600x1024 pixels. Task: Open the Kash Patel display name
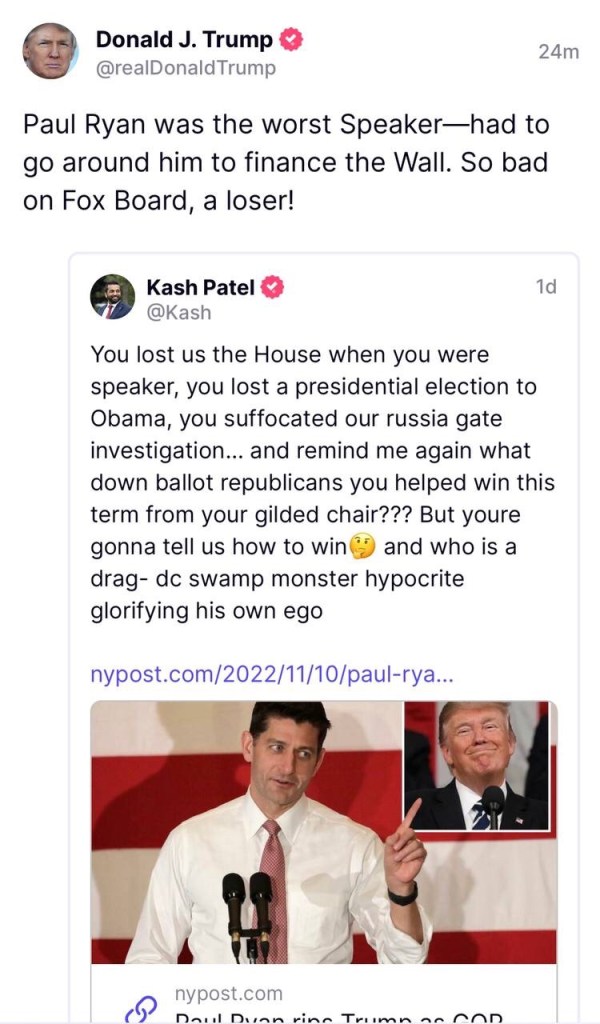tap(200, 287)
